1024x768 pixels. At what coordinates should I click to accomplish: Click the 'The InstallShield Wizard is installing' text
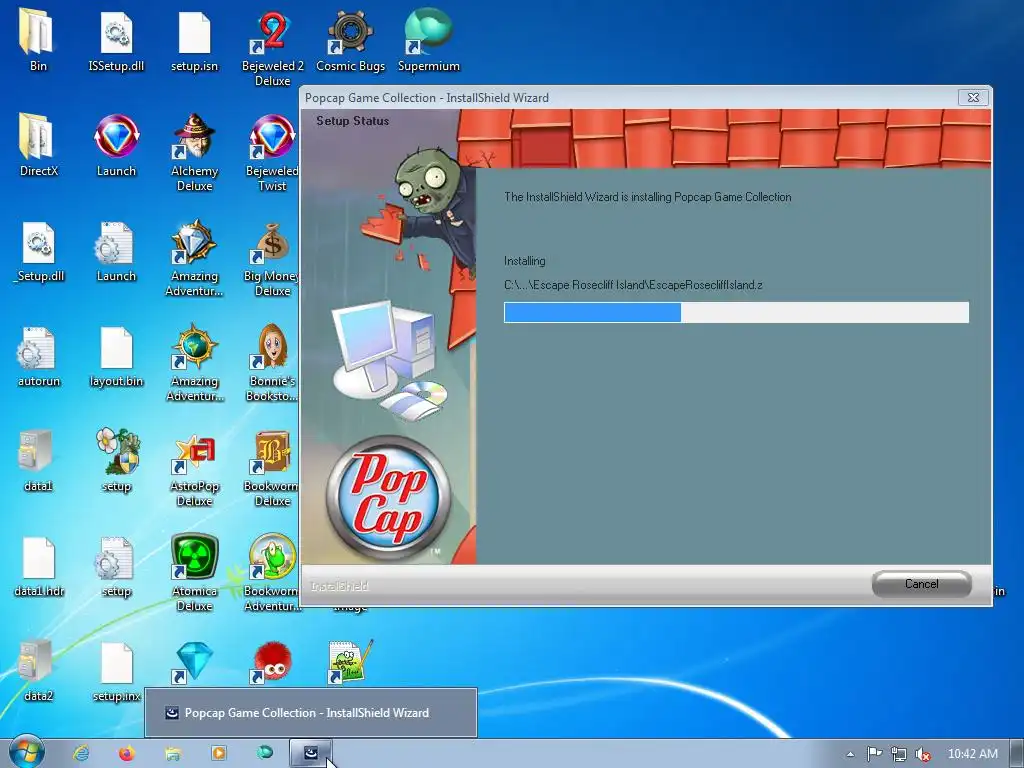pyautogui.click(x=647, y=197)
